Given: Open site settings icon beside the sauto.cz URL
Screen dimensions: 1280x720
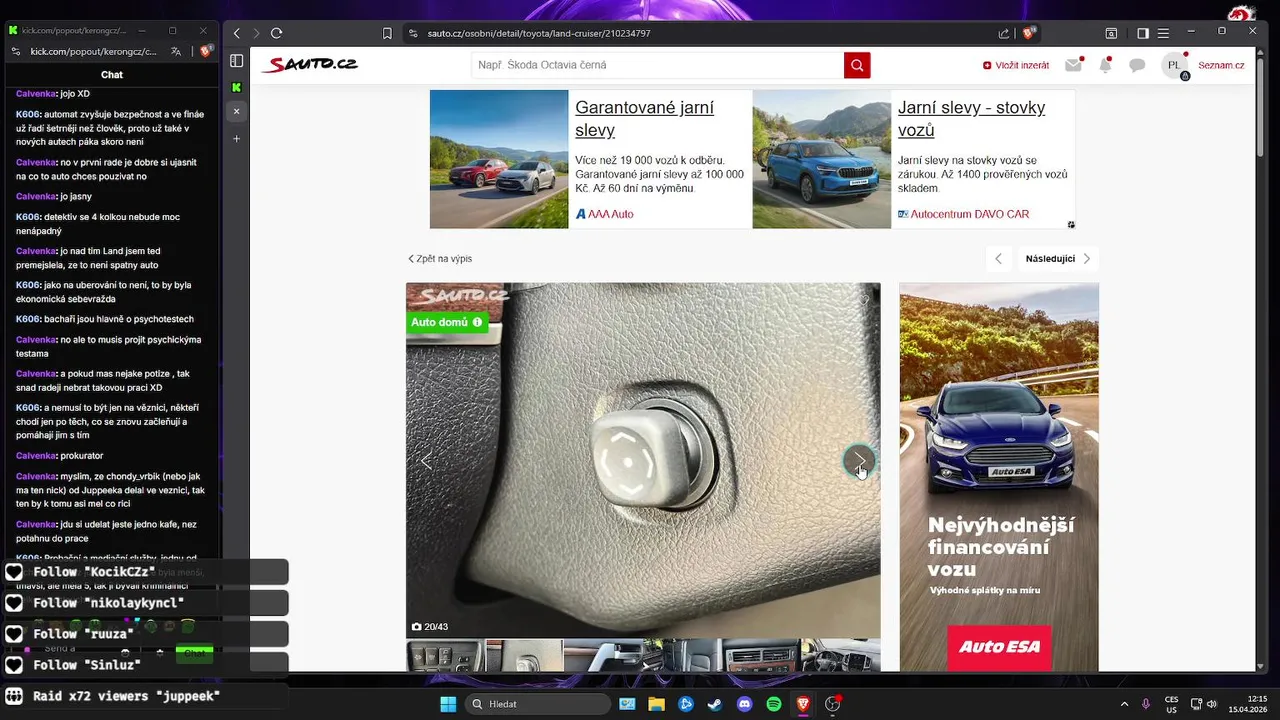Looking at the screenshot, I should (x=413, y=33).
